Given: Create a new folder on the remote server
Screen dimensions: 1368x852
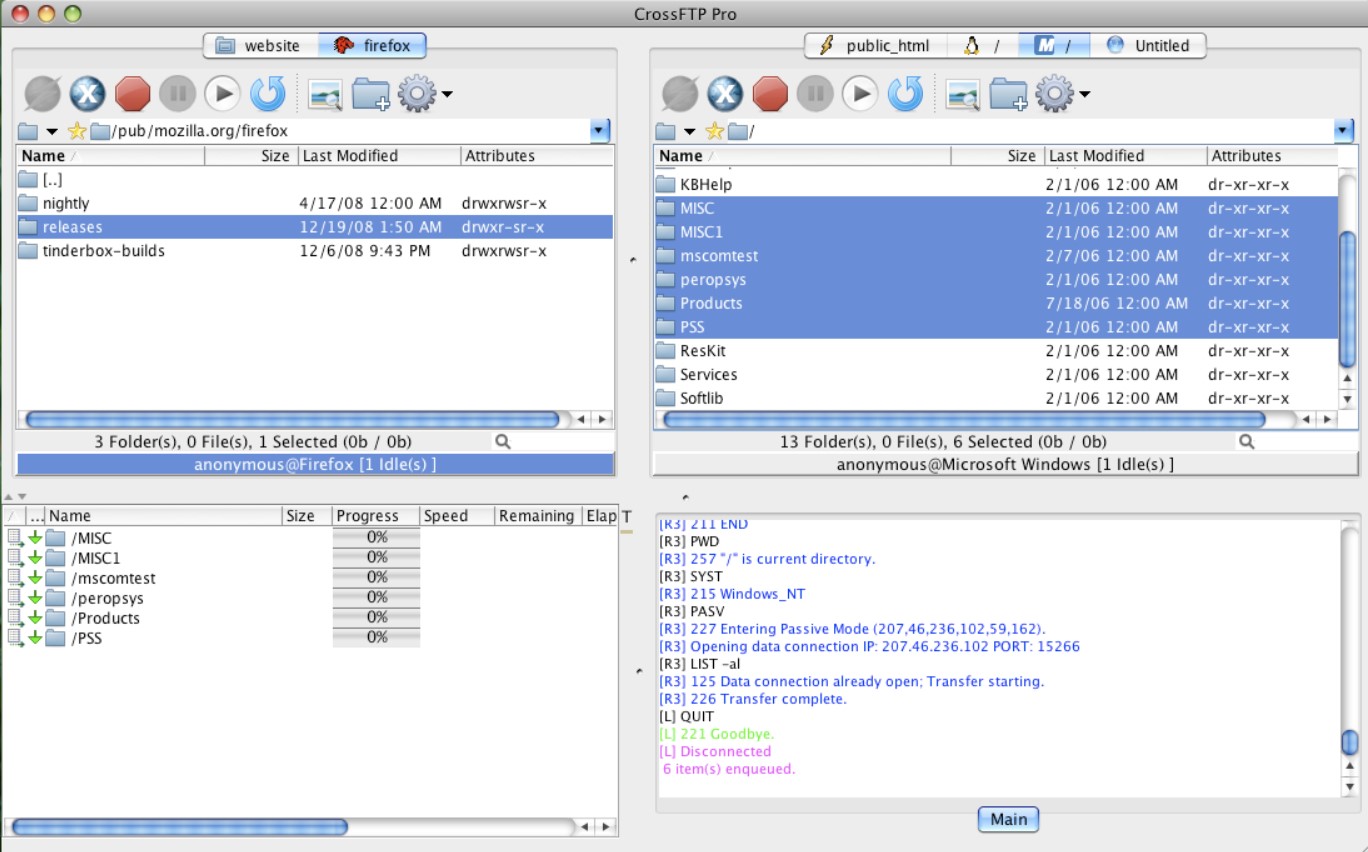Looking at the screenshot, I should click(x=1009, y=93).
